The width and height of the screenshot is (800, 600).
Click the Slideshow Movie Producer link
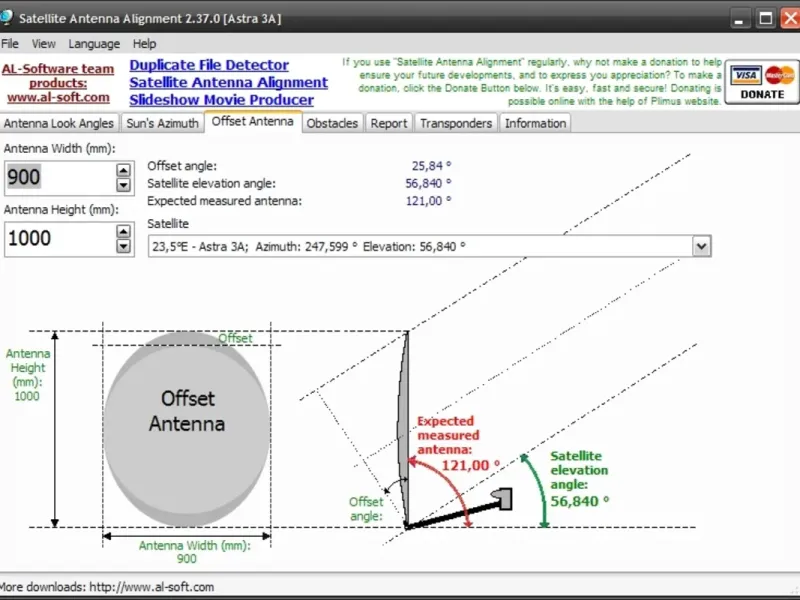click(x=221, y=100)
